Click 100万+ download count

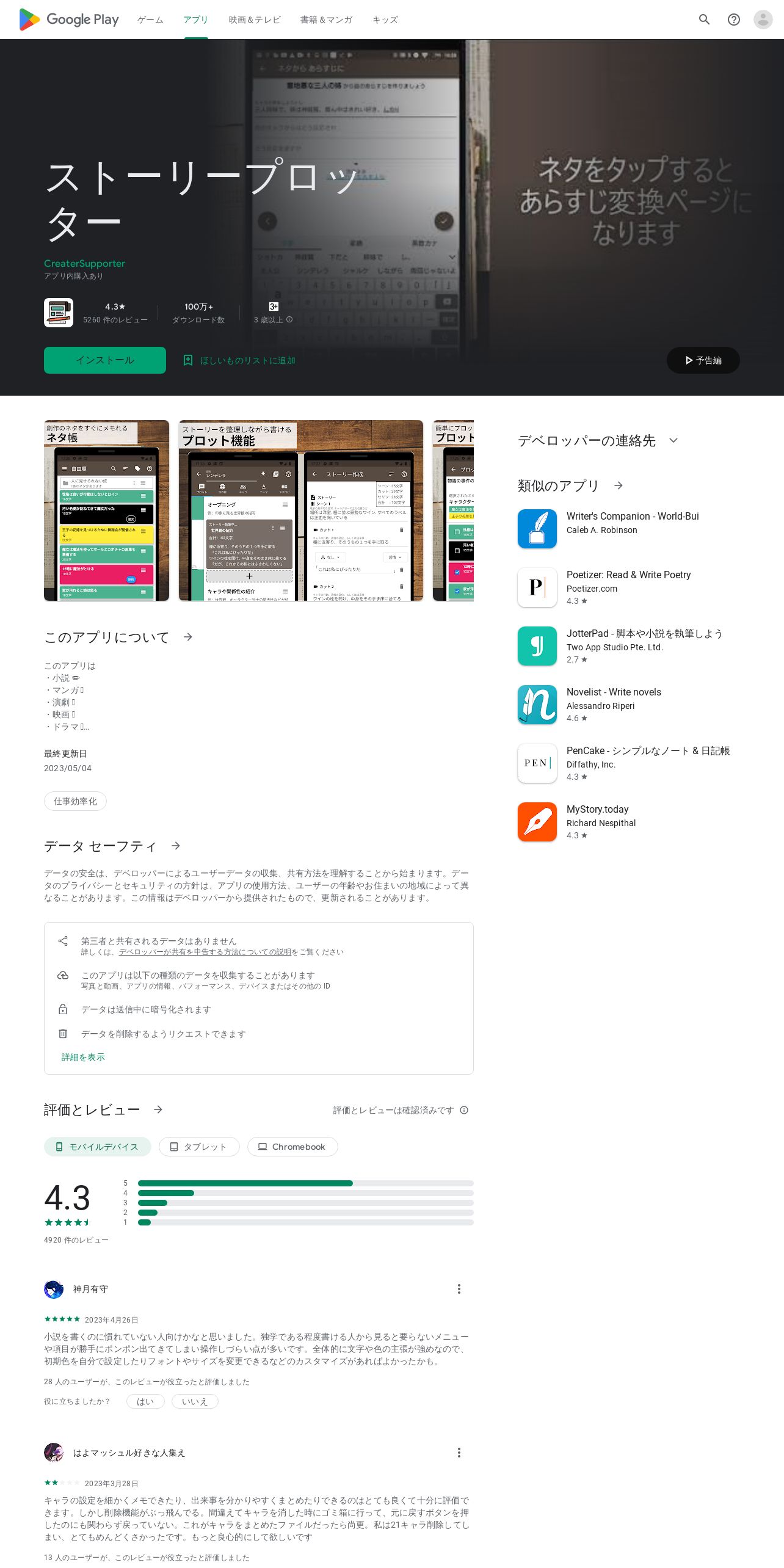pyautogui.click(x=198, y=313)
